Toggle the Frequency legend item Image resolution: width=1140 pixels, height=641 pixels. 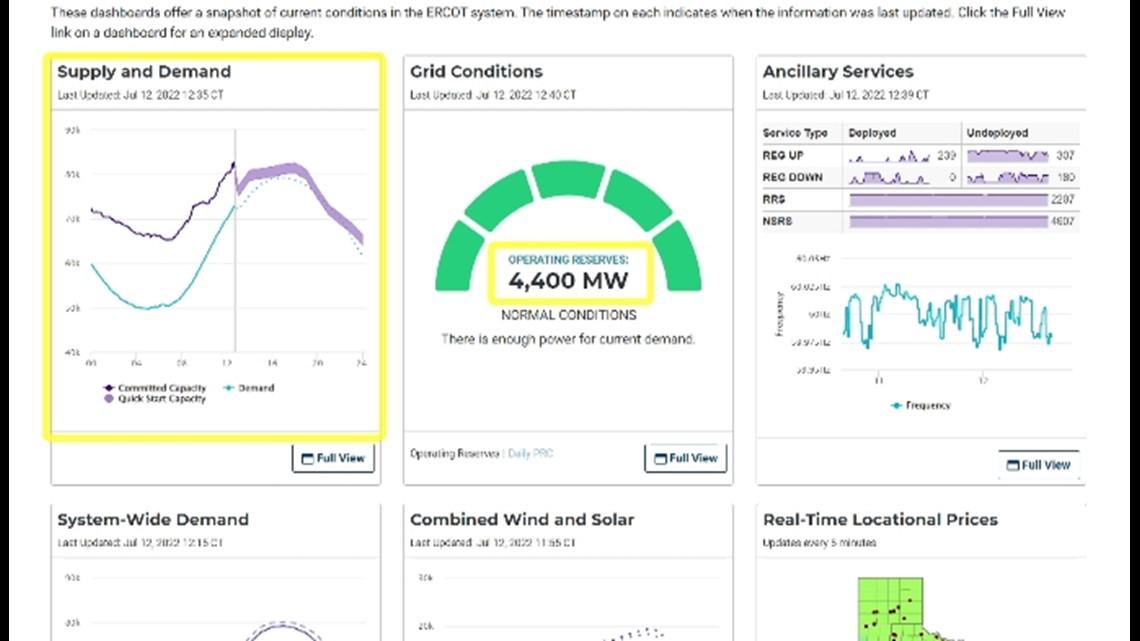click(920, 405)
